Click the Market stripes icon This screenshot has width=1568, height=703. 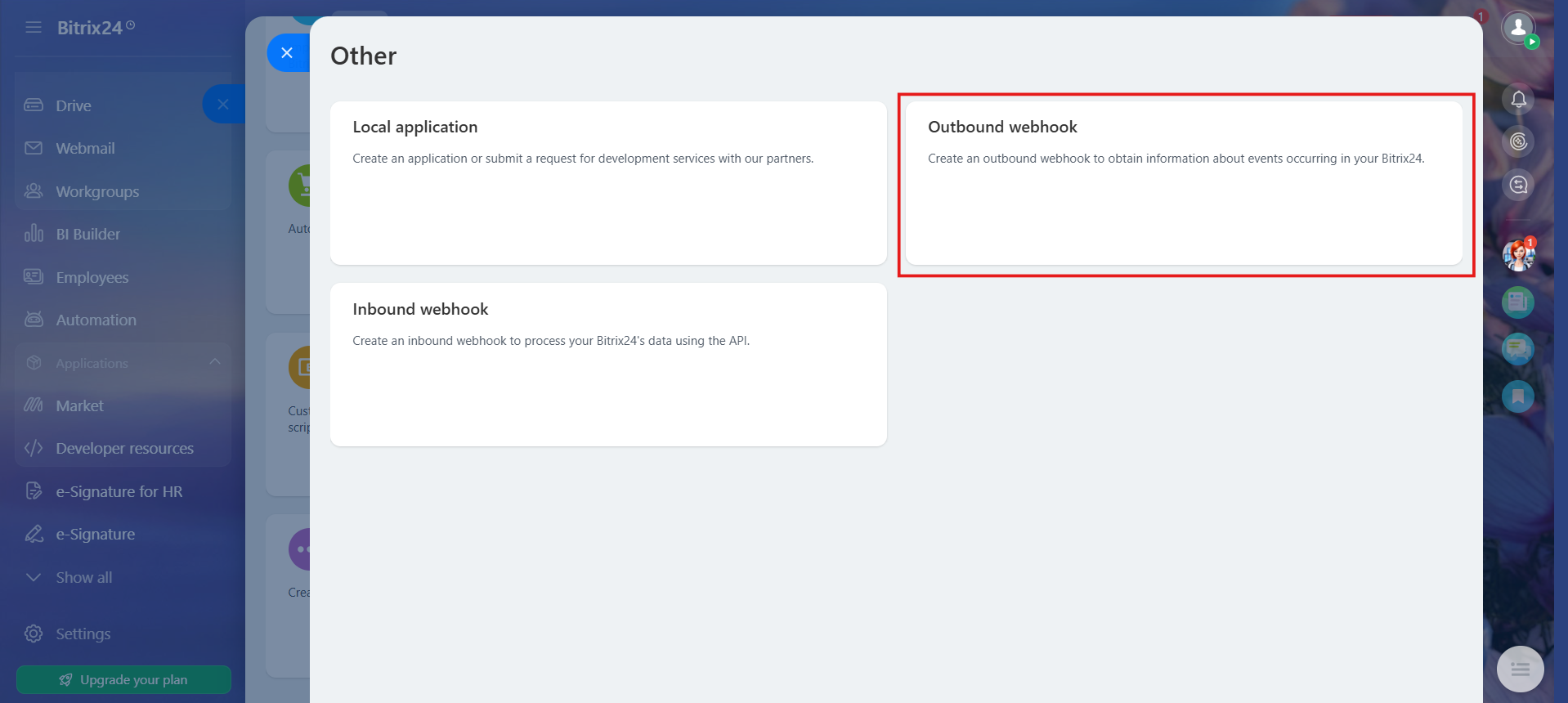click(x=34, y=405)
